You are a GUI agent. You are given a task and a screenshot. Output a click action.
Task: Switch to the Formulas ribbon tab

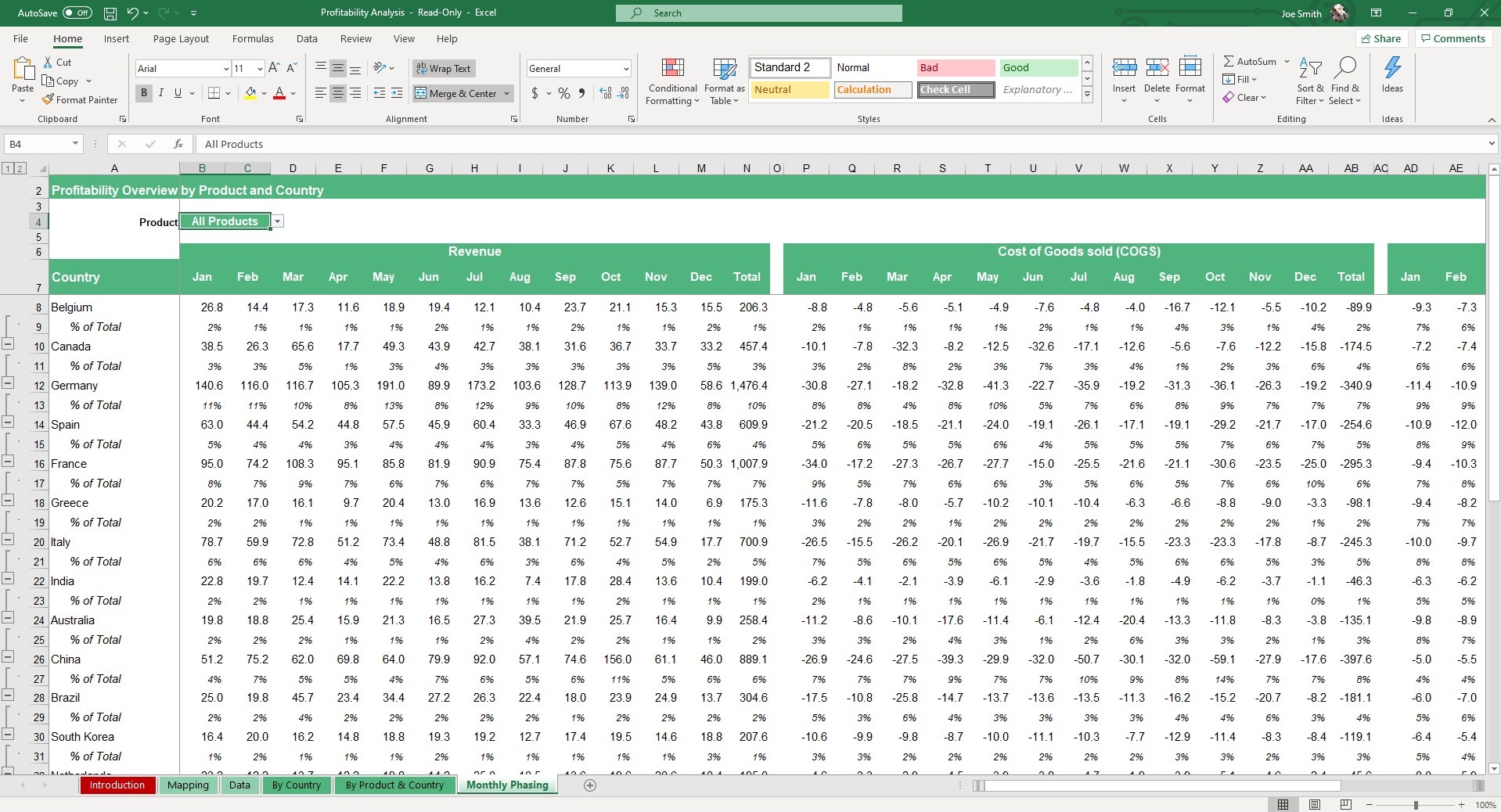(253, 39)
